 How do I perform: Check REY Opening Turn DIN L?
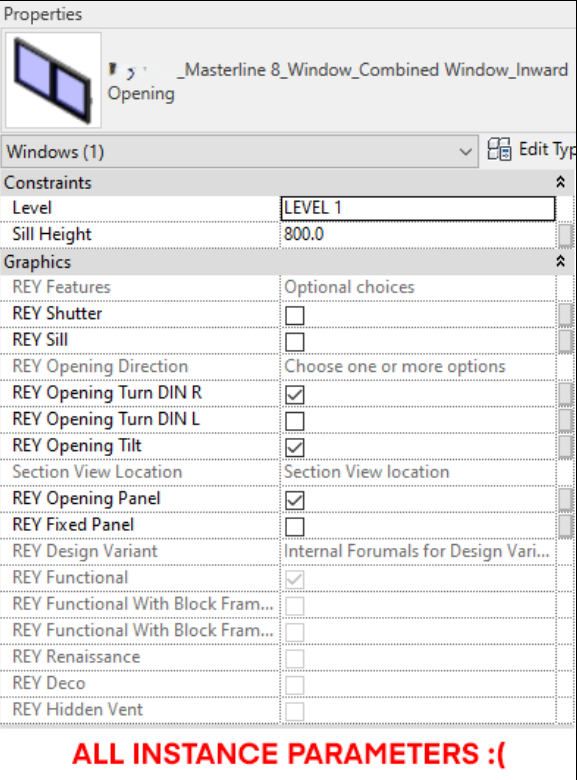coord(295,421)
